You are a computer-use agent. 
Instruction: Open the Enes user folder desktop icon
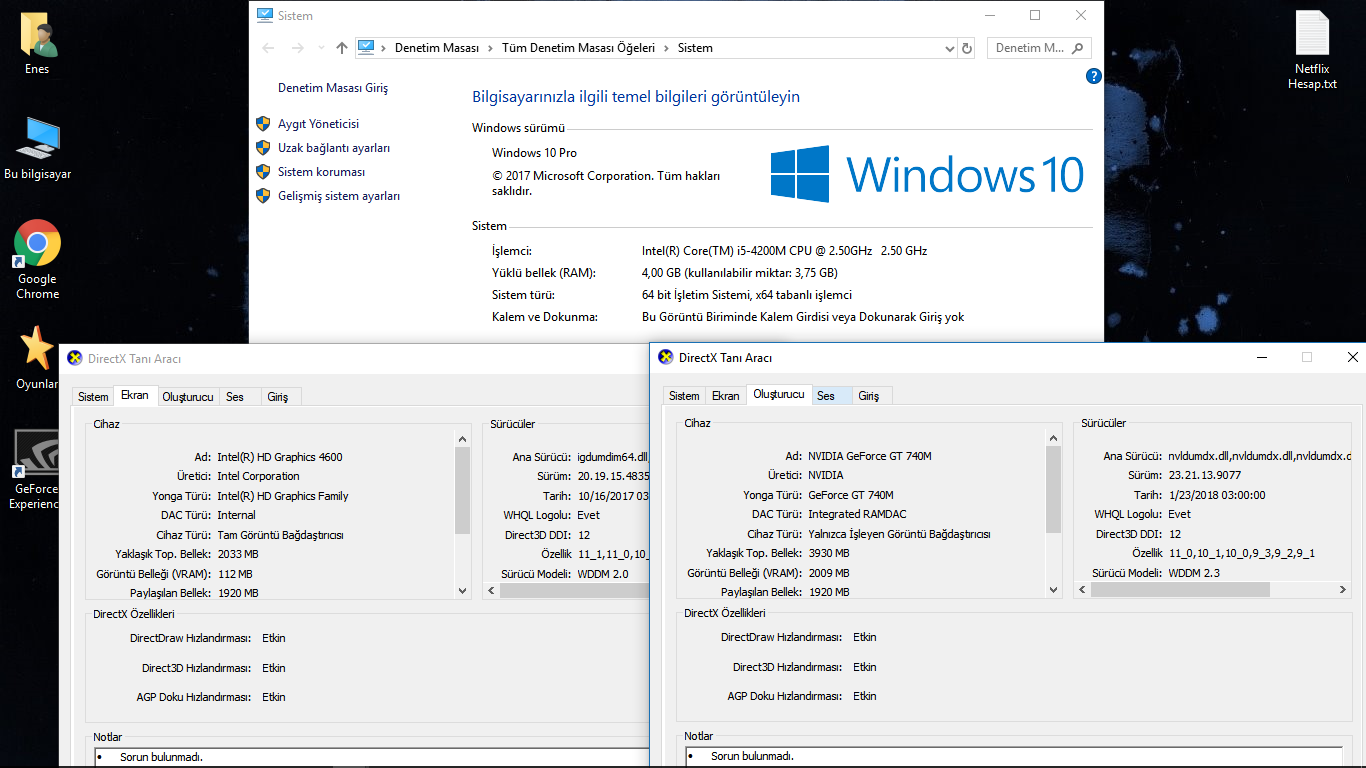[37, 44]
